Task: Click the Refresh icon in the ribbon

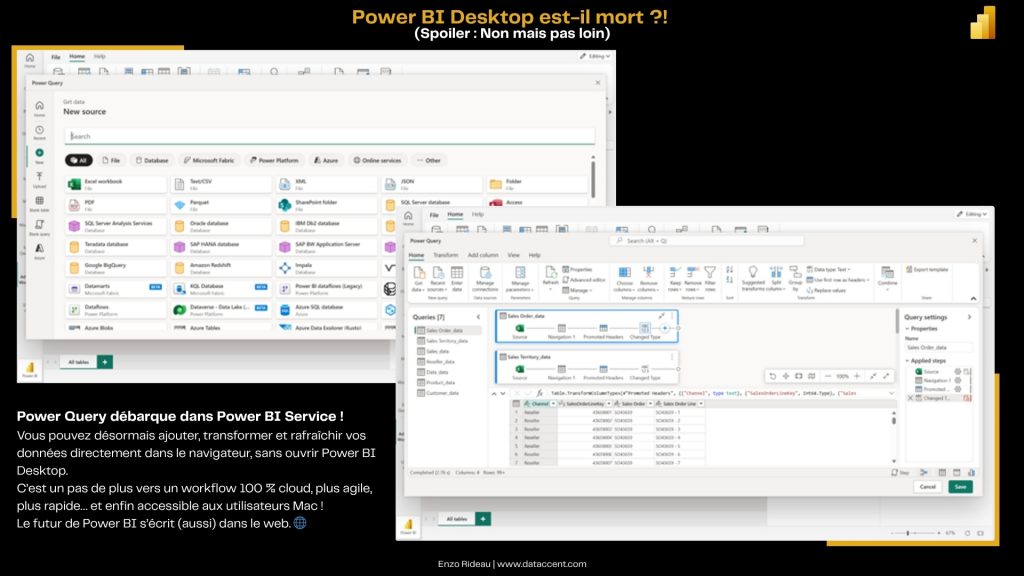Action: coord(550,276)
